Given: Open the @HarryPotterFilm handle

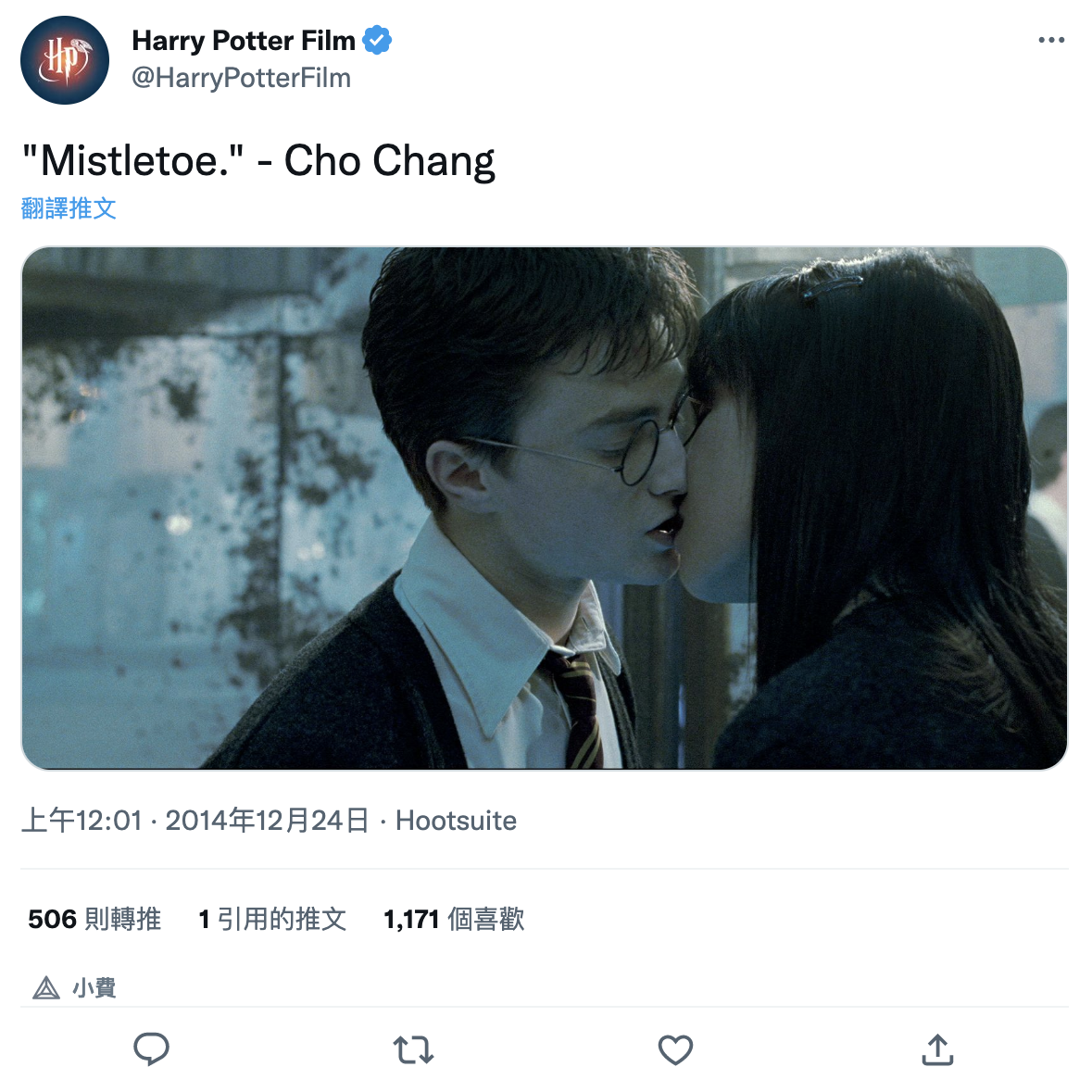Looking at the screenshot, I should coord(241,78).
